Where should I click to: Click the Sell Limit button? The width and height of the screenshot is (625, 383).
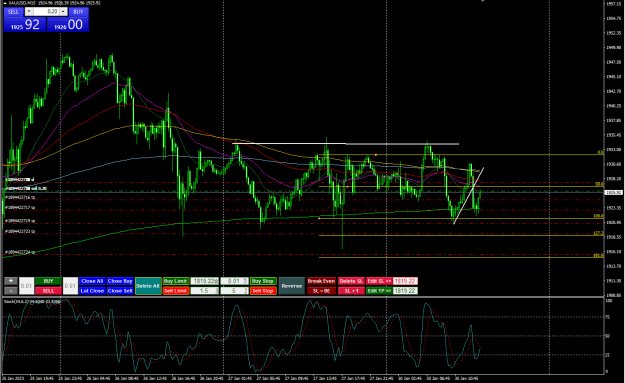(x=175, y=291)
